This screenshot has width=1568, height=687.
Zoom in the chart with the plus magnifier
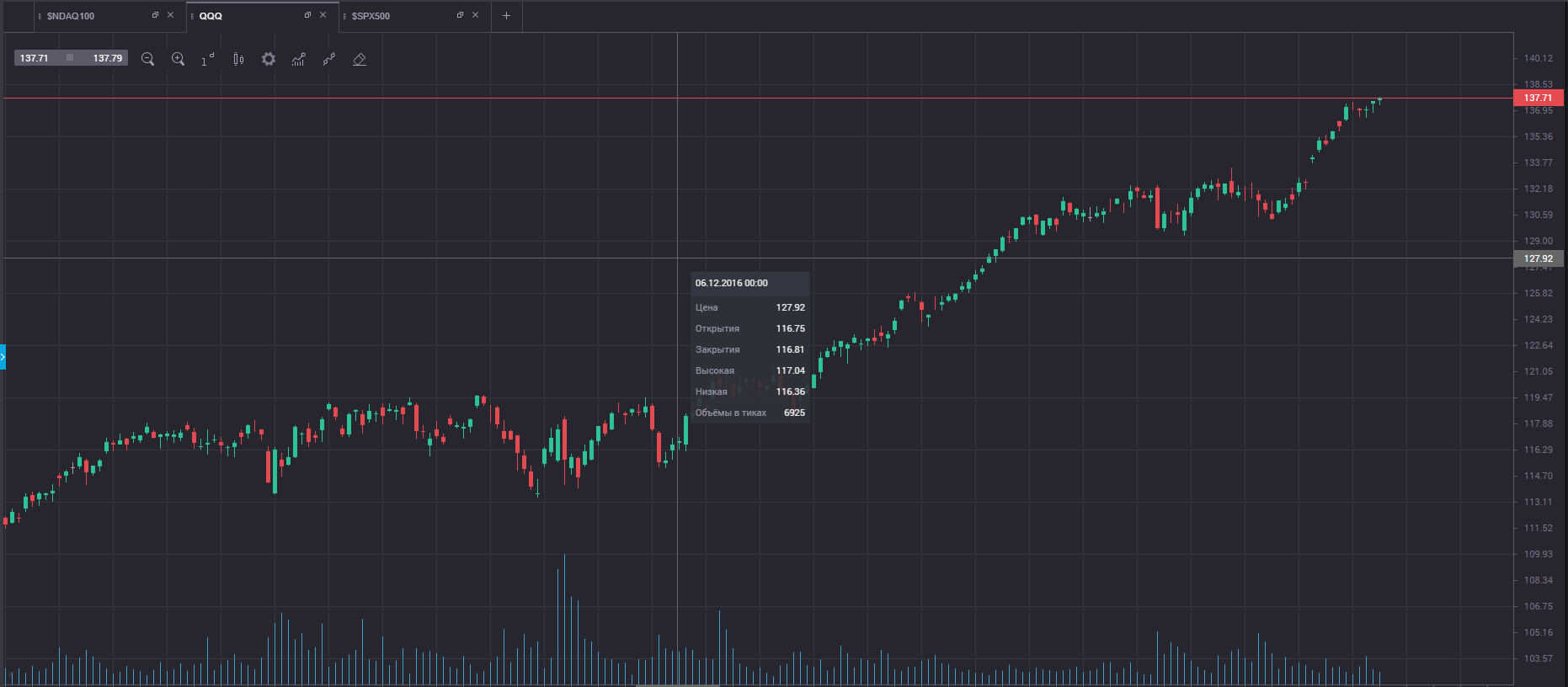tap(178, 59)
